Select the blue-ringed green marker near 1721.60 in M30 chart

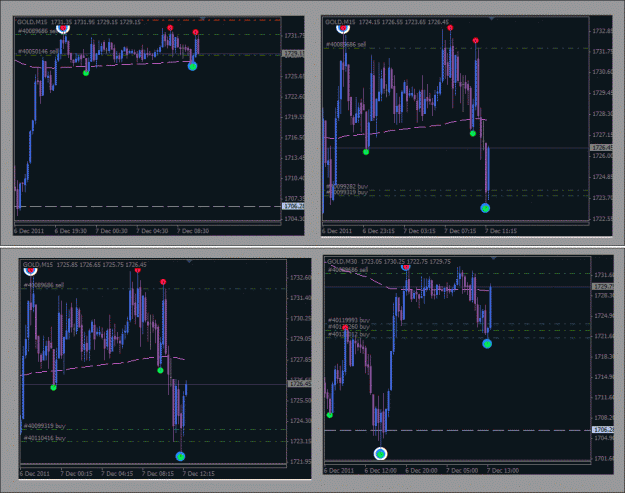click(x=487, y=344)
